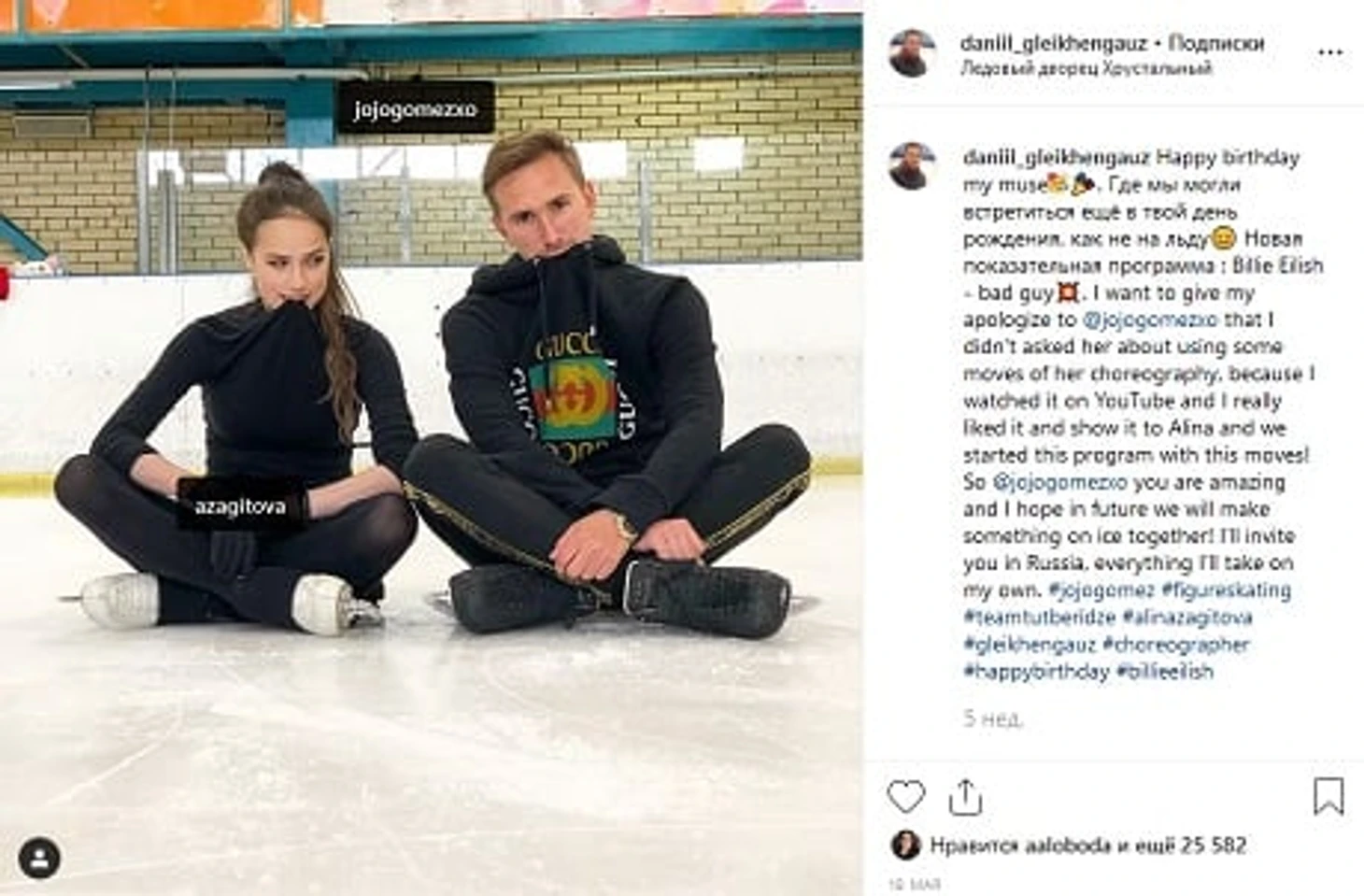
Task: Toggle Подписки following status
Action: coord(1215,42)
